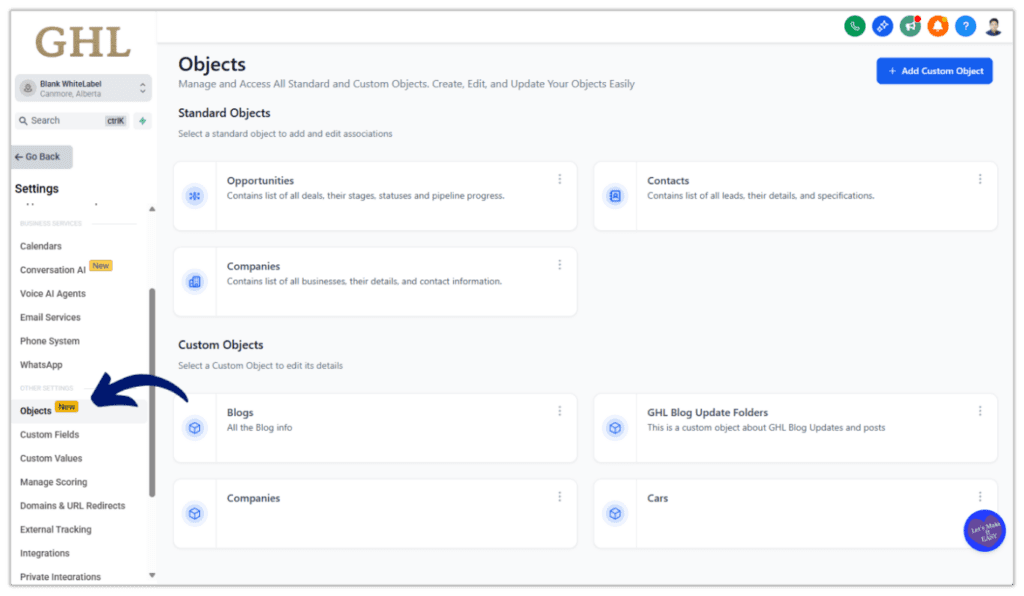1024x596 pixels.
Task: Open the megaphone announcements icon
Action: 910,27
